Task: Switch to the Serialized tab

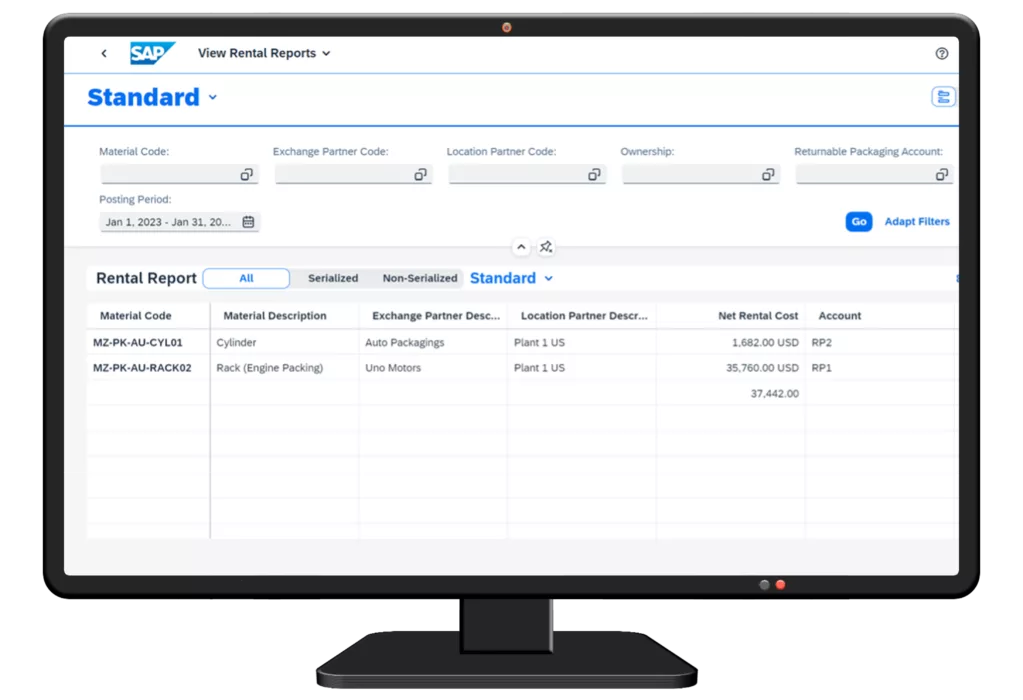Action: [x=333, y=279]
